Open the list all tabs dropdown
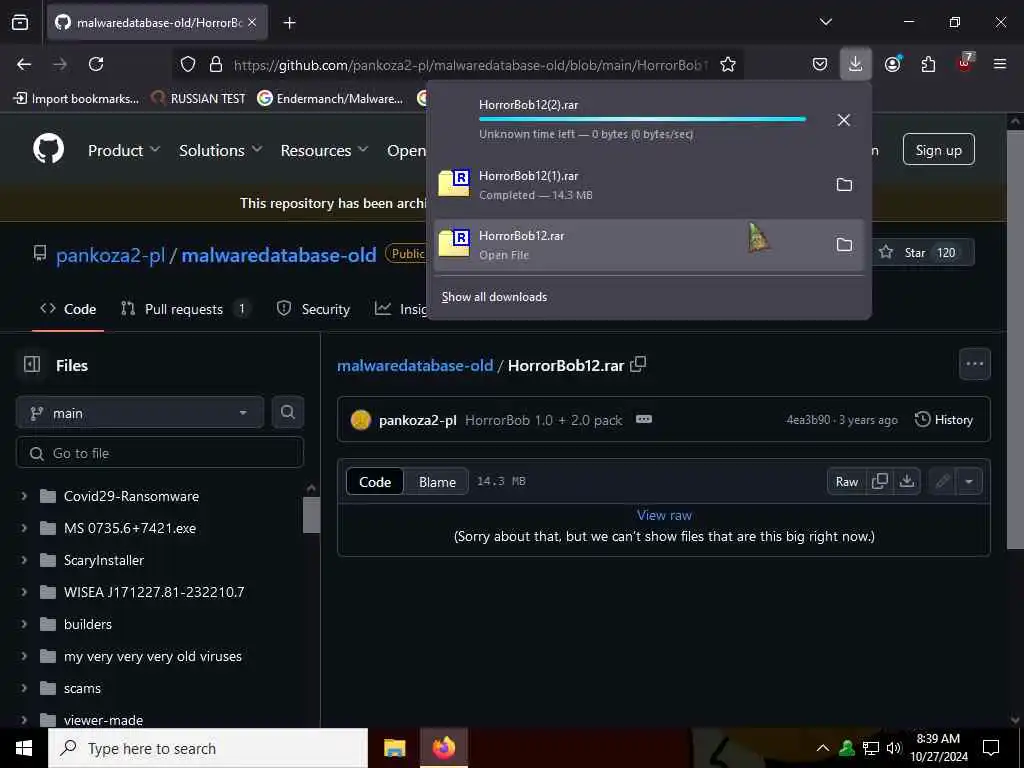The height and width of the screenshot is (768, 1024). pos(825,22)
